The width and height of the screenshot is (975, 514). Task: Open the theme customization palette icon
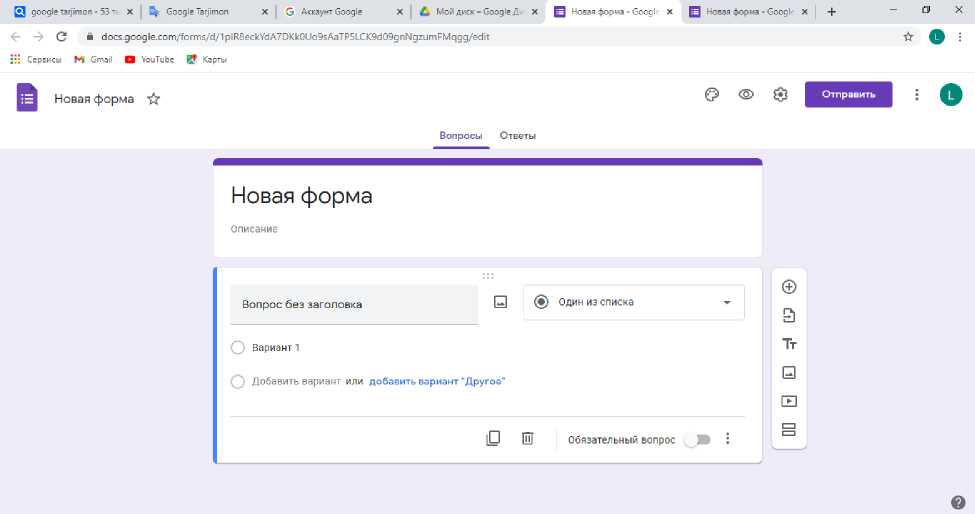click(x=712, y=94)
